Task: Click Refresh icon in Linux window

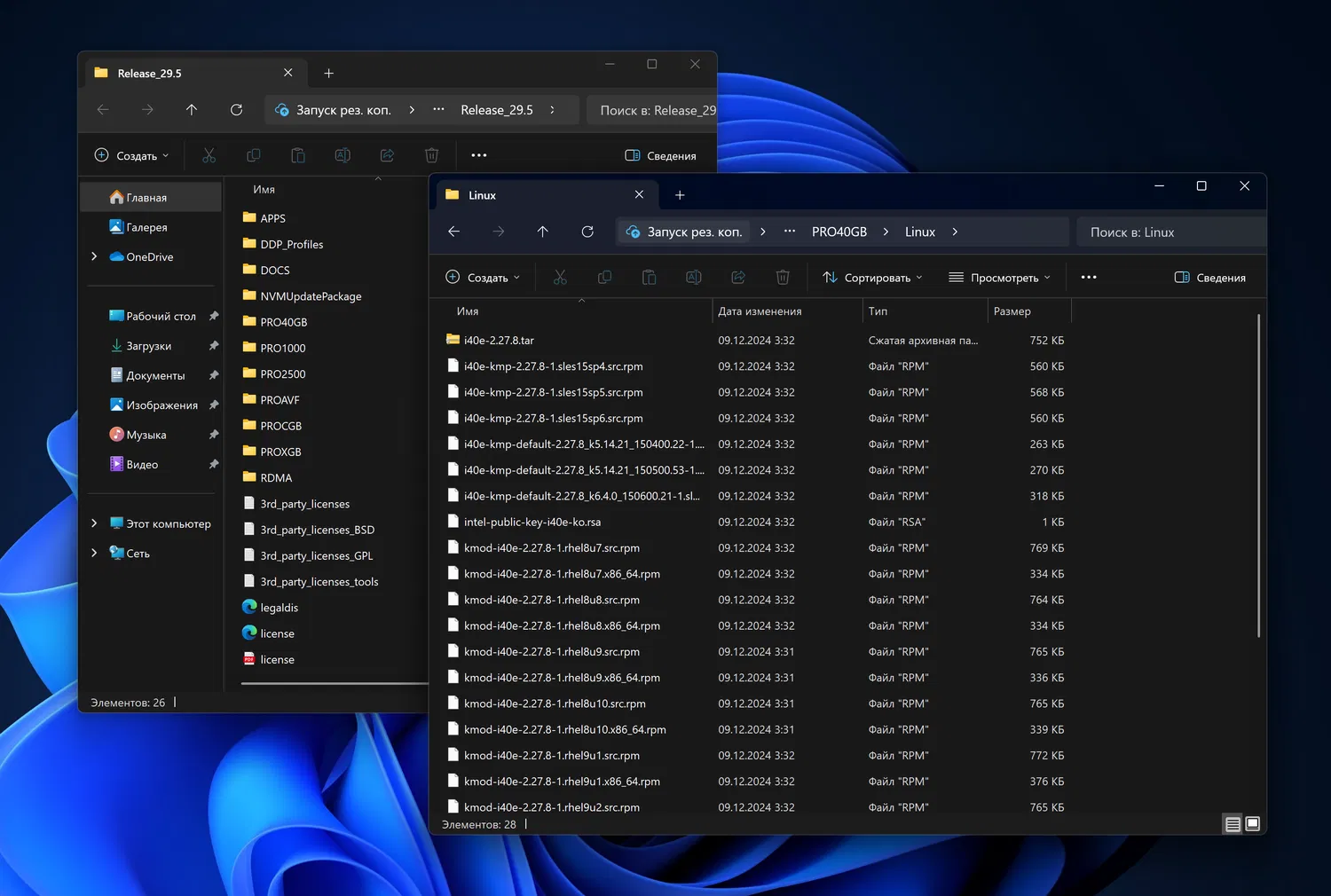Action: tap(587, 232)
